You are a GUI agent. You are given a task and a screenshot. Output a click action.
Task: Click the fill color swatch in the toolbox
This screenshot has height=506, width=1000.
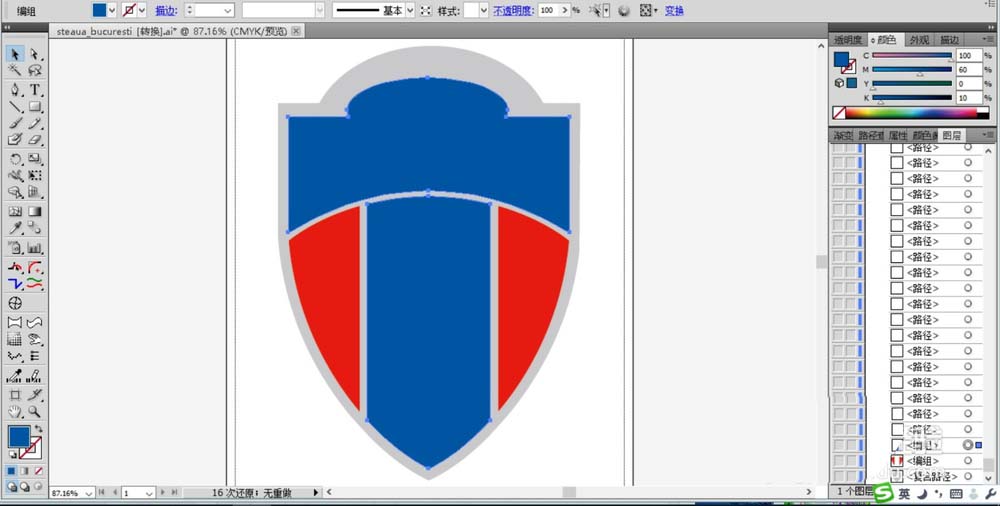[x=18, y=437]
